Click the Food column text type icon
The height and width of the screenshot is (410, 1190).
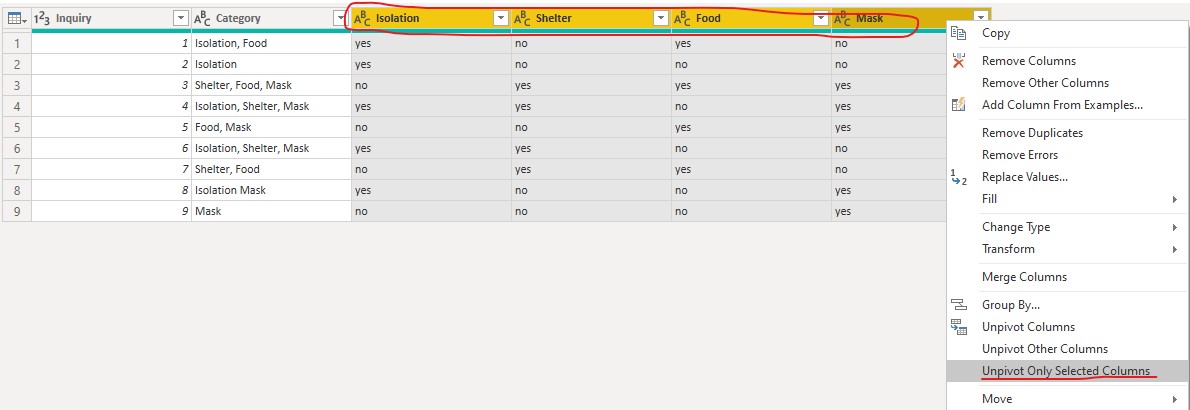[x=683, y=19]
